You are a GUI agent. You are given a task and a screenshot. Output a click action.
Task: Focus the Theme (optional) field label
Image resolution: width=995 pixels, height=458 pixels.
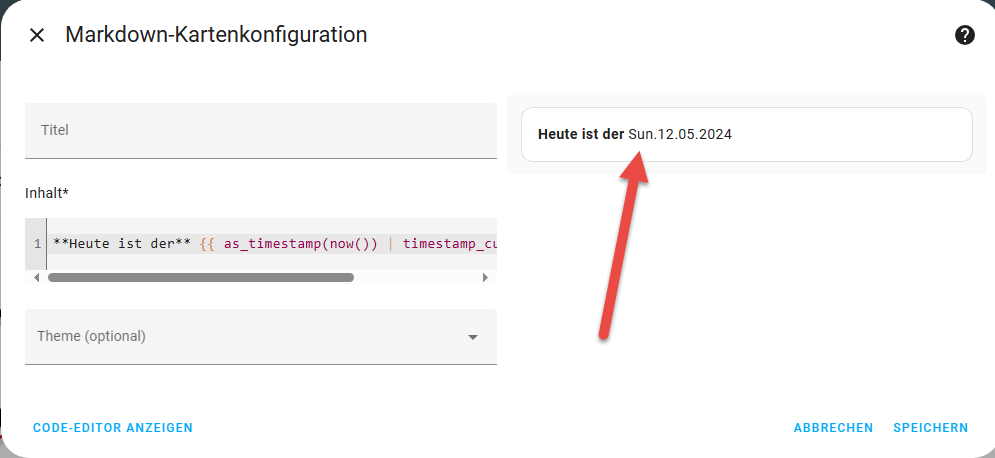coord(91,336)
